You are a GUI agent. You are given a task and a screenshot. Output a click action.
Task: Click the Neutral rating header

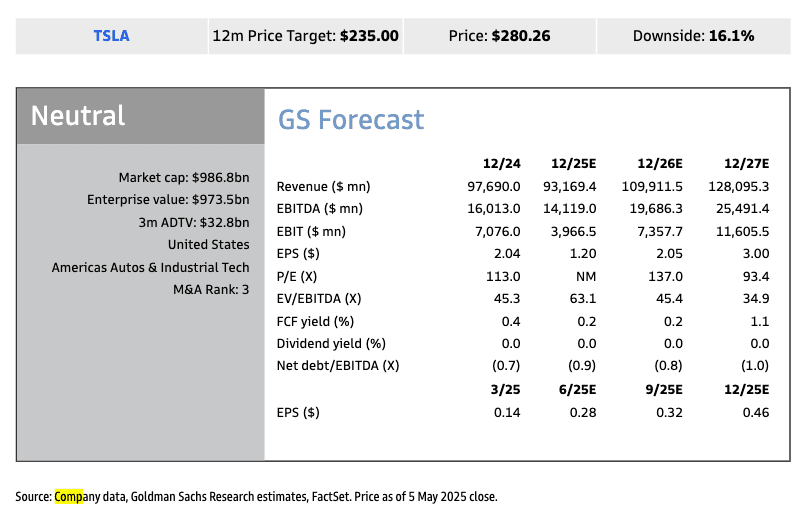[78, 116]
